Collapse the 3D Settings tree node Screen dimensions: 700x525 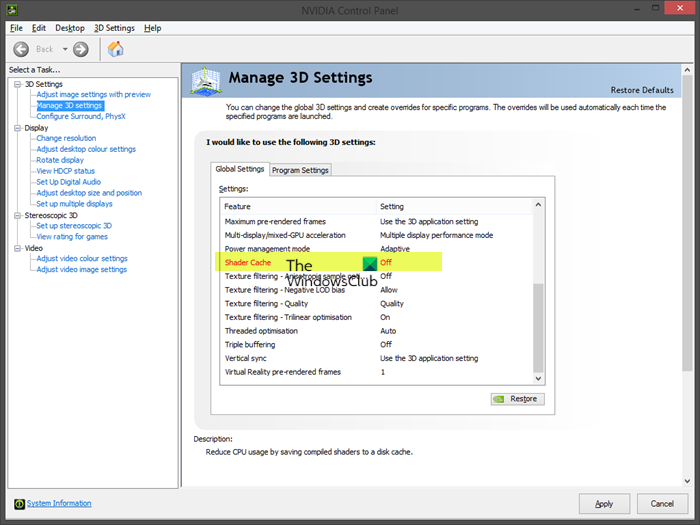(17, 84)
